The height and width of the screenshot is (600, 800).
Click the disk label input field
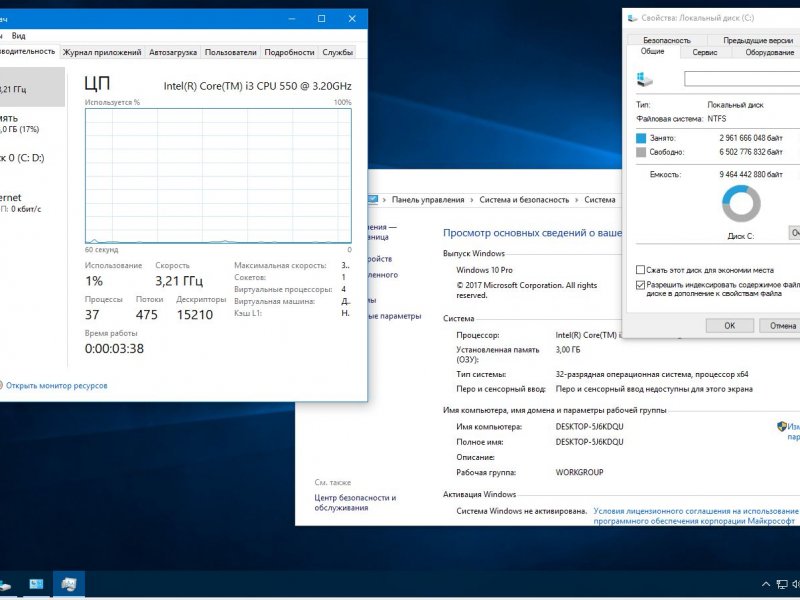(742, 79)
